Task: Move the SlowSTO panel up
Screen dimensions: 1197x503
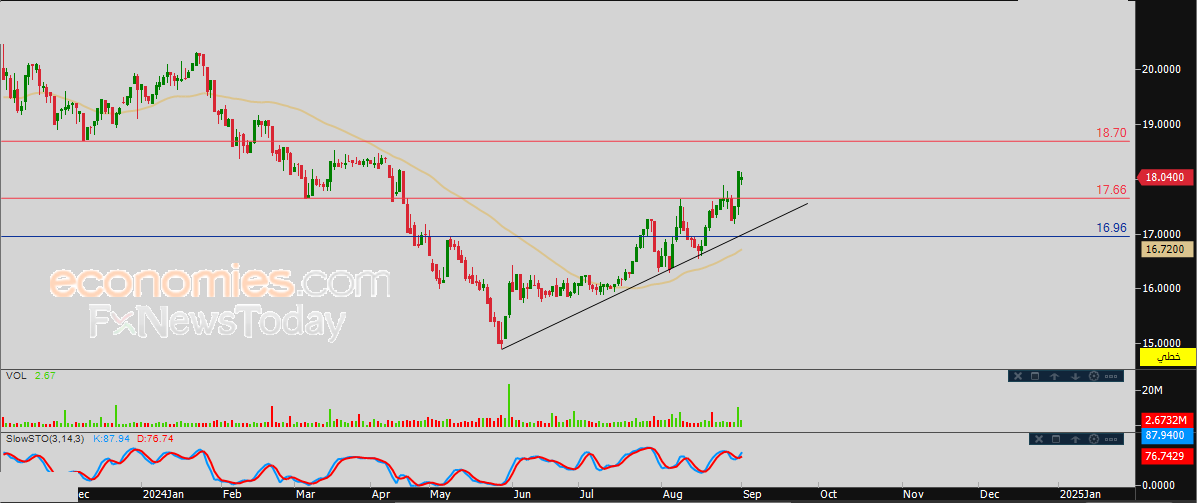Action: [1075, 440]
